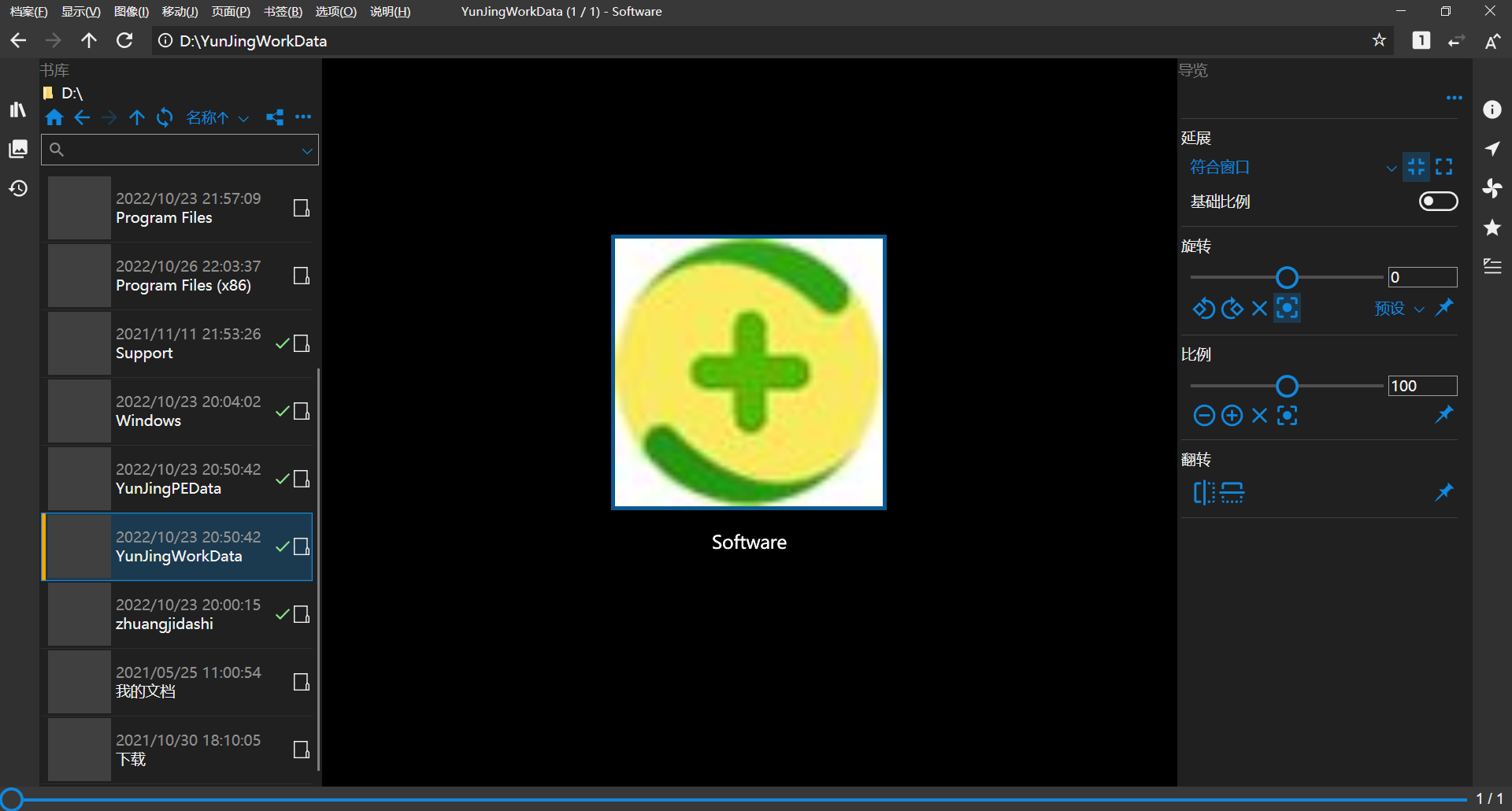
Task: Open the page list sidebar icon
Action: [x=18, y=149]
